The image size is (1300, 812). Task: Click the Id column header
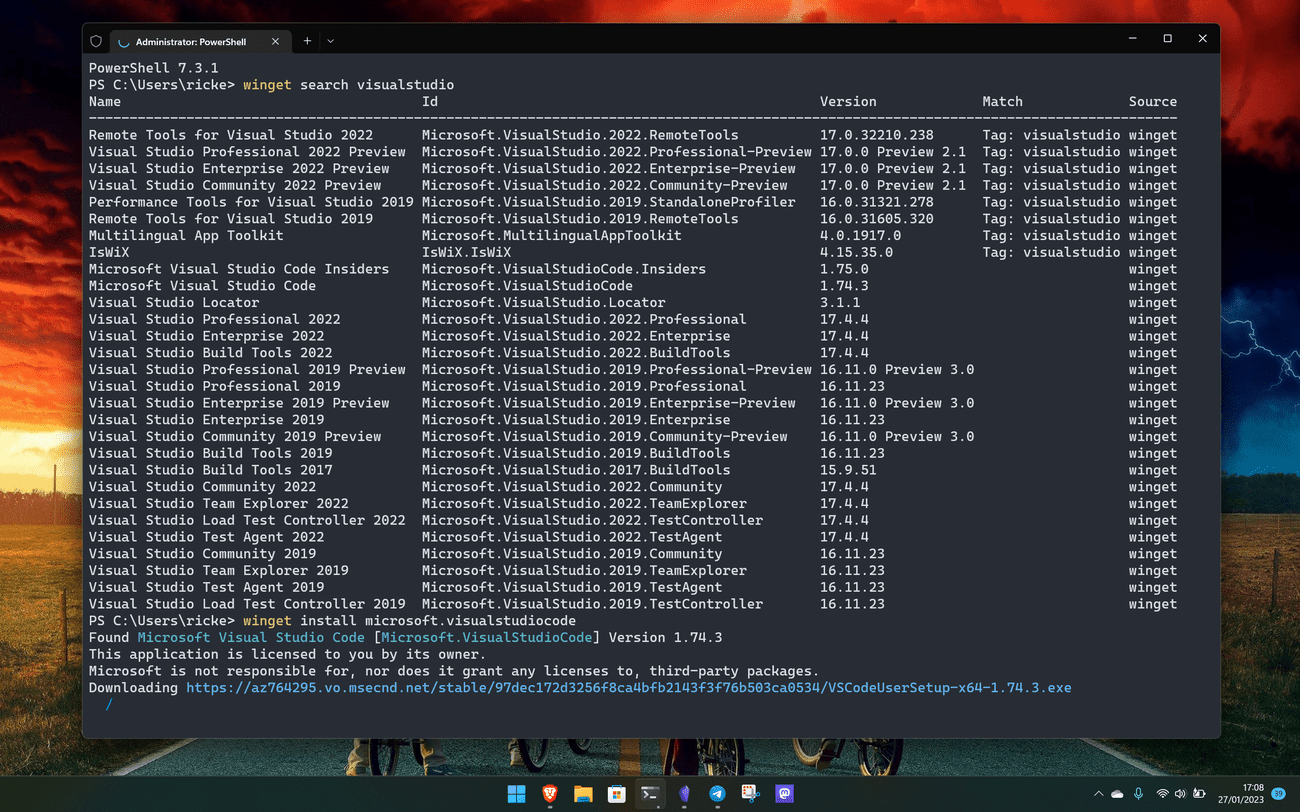point(430,102)
